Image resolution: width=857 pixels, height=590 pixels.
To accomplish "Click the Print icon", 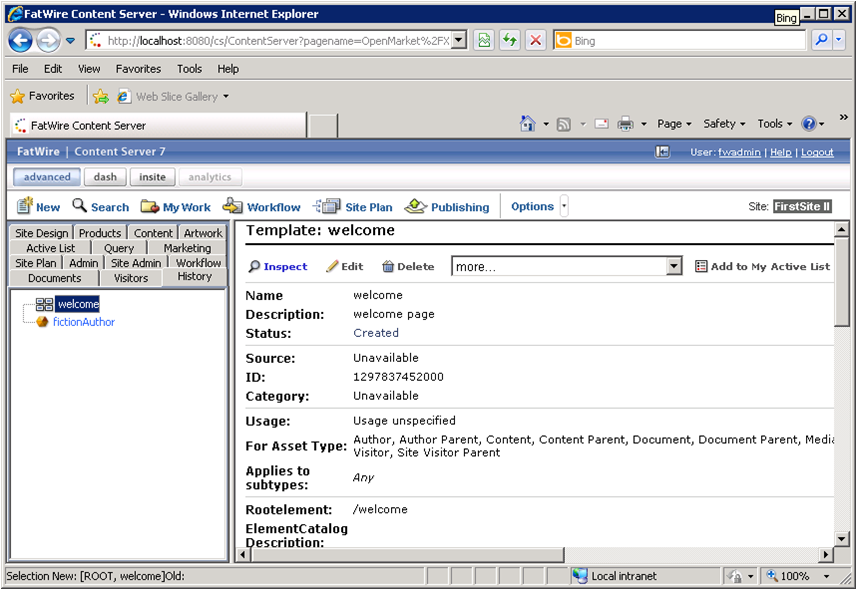I will tap(625, 124).
